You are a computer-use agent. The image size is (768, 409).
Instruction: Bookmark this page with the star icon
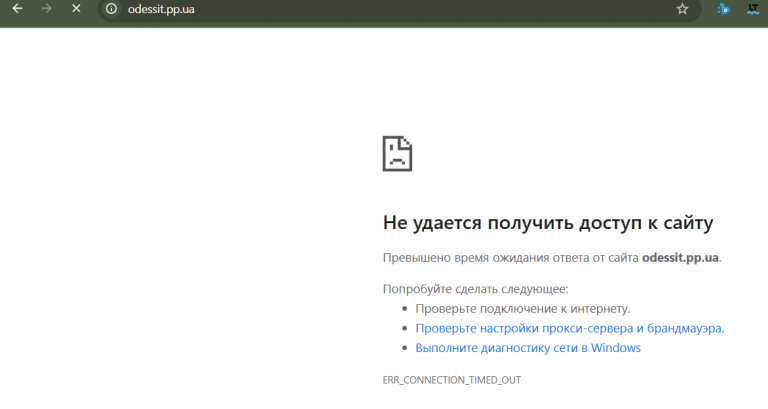pos(682,9)
